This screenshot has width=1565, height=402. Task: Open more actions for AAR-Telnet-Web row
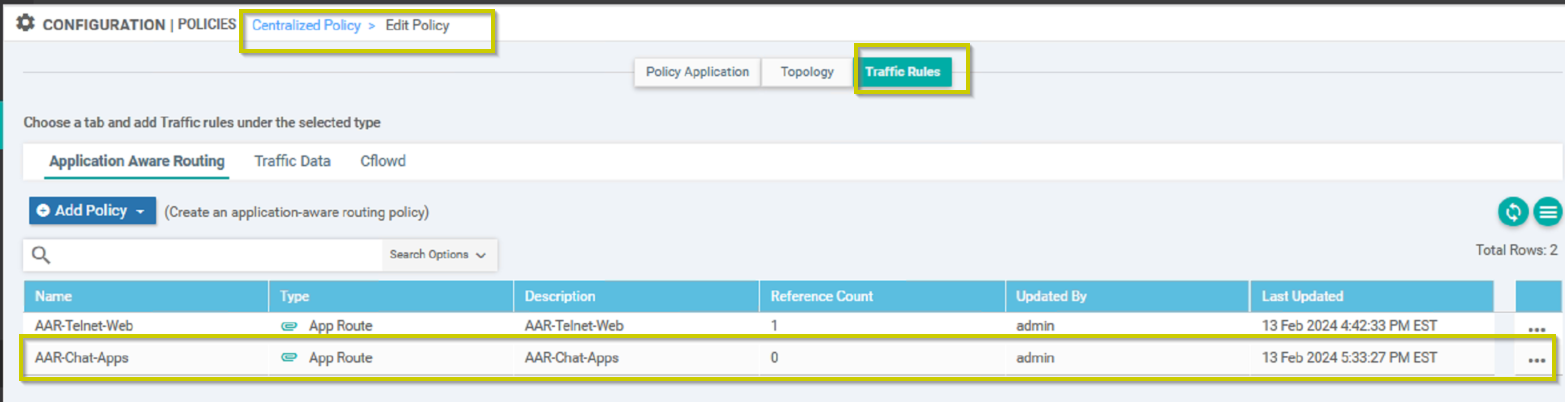[1537, 328]
